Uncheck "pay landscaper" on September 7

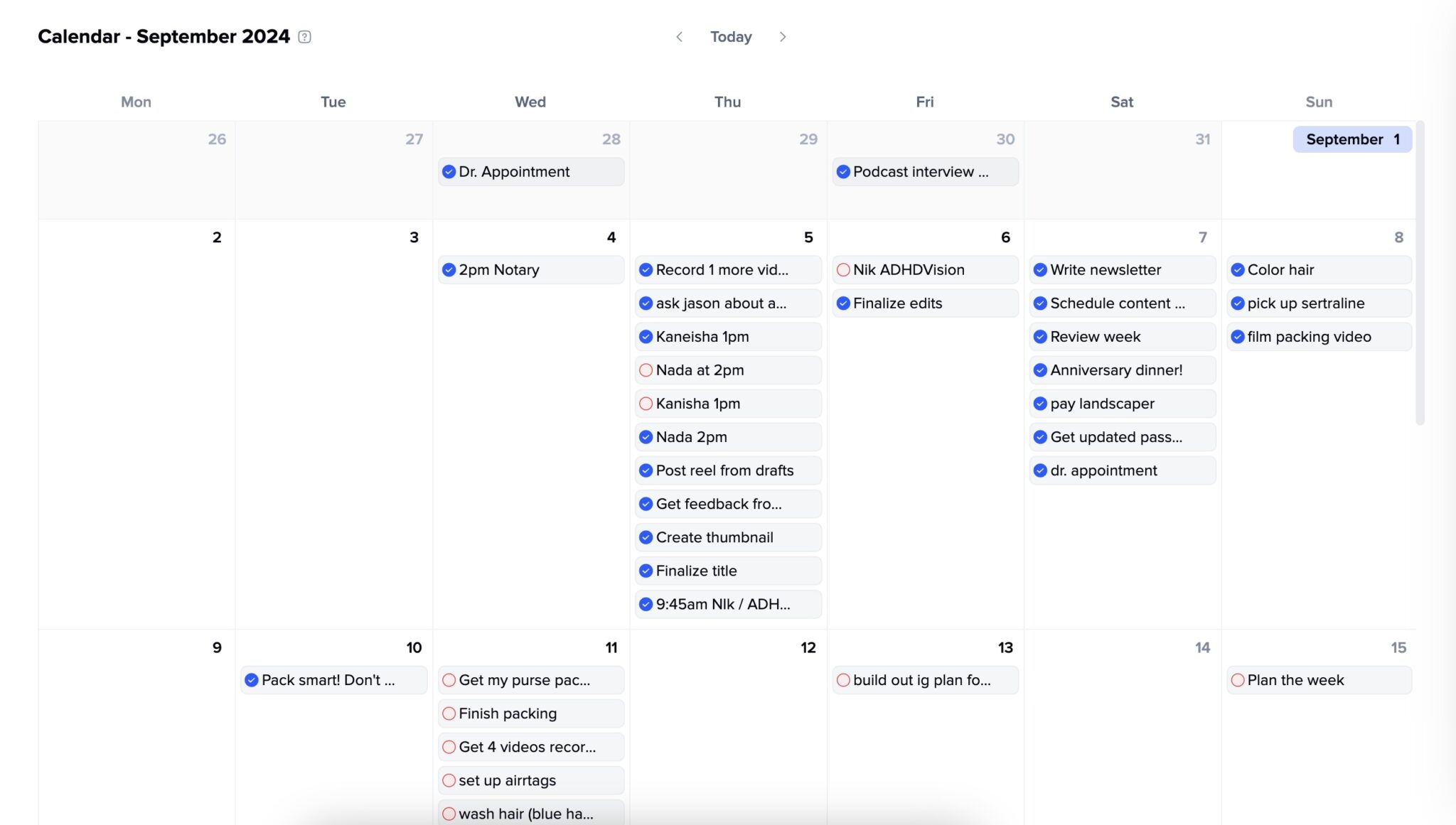[x=1040, y=404]
